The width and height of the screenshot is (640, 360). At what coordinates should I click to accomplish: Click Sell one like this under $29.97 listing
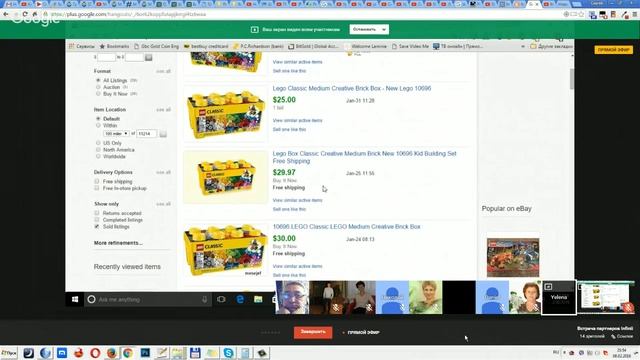point(289,209)
